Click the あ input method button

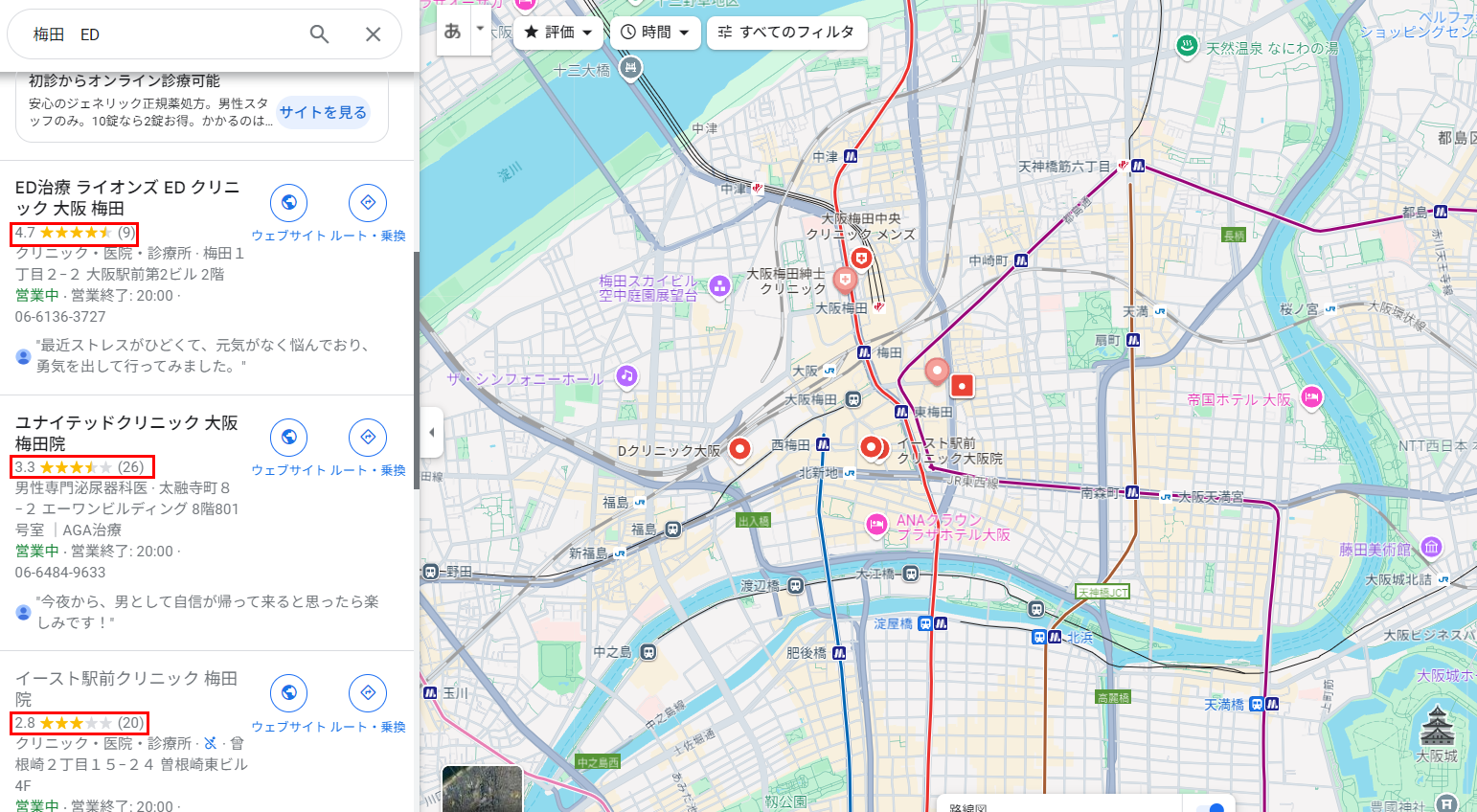point(453,31)
